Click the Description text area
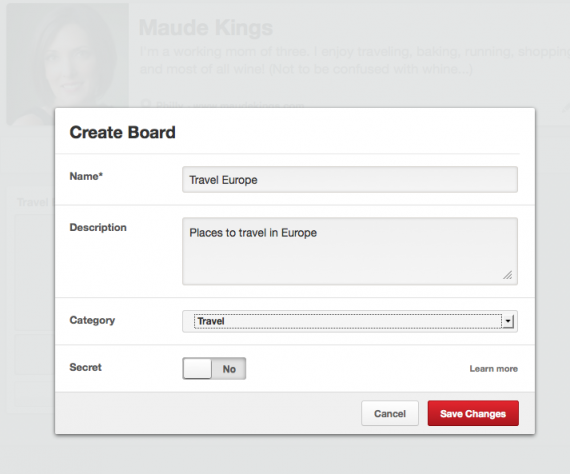This screenshot has height=474, width=570. point(350,251)
